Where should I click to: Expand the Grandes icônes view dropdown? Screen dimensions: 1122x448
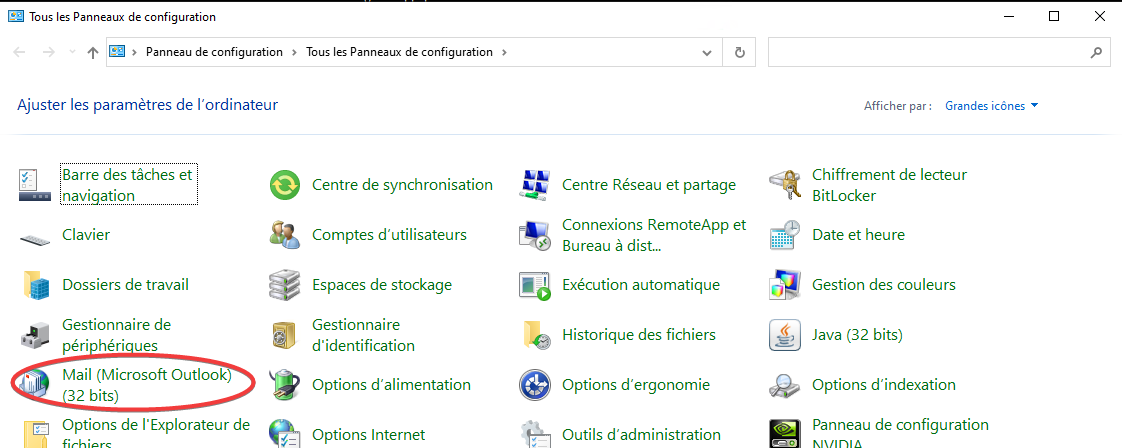[x=1034, y=106]
